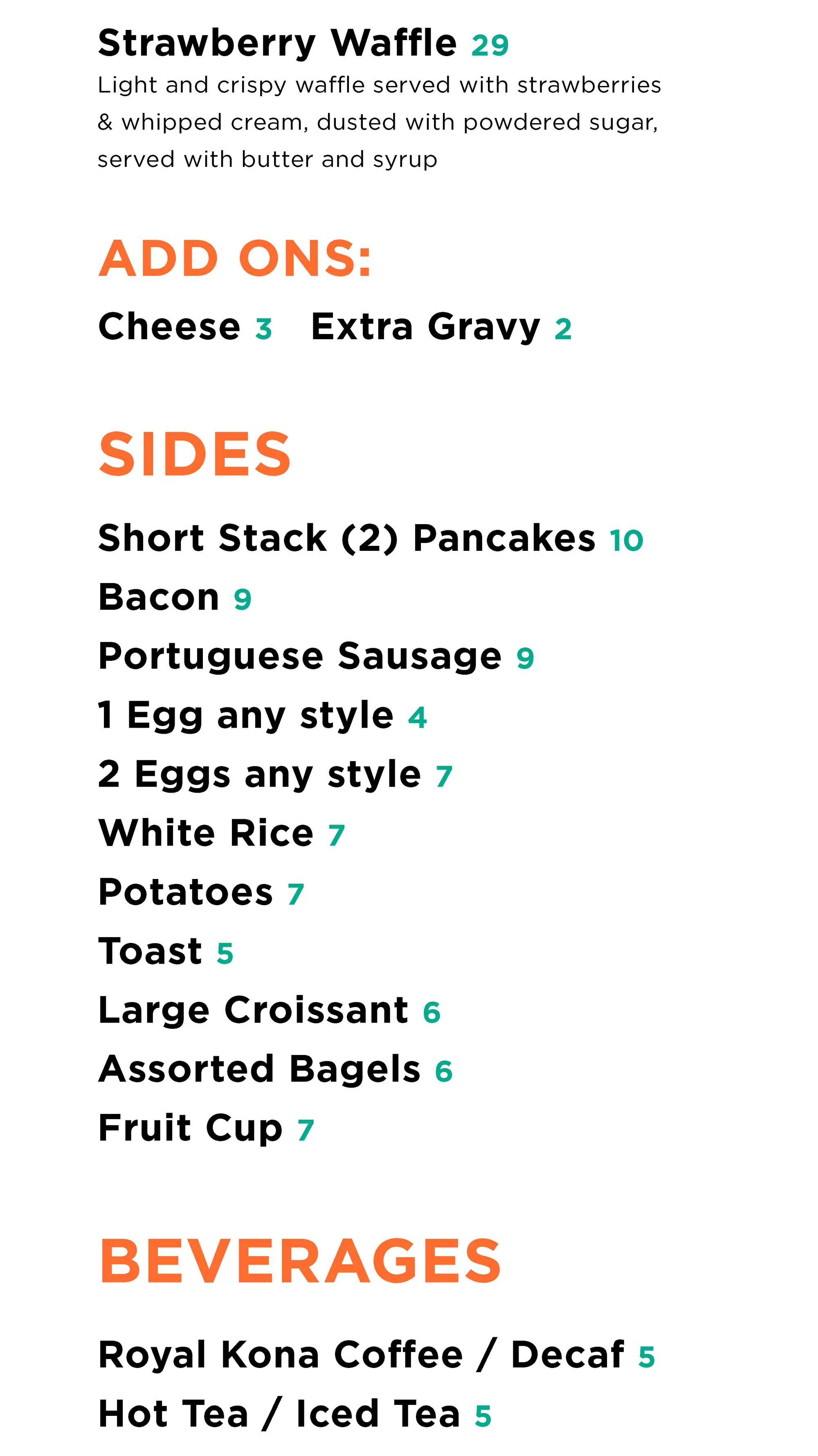The height and width of the screenshot is (1456, 818).
Task: Choose the Portuguese Sausage item
Action: click(299, 656)
